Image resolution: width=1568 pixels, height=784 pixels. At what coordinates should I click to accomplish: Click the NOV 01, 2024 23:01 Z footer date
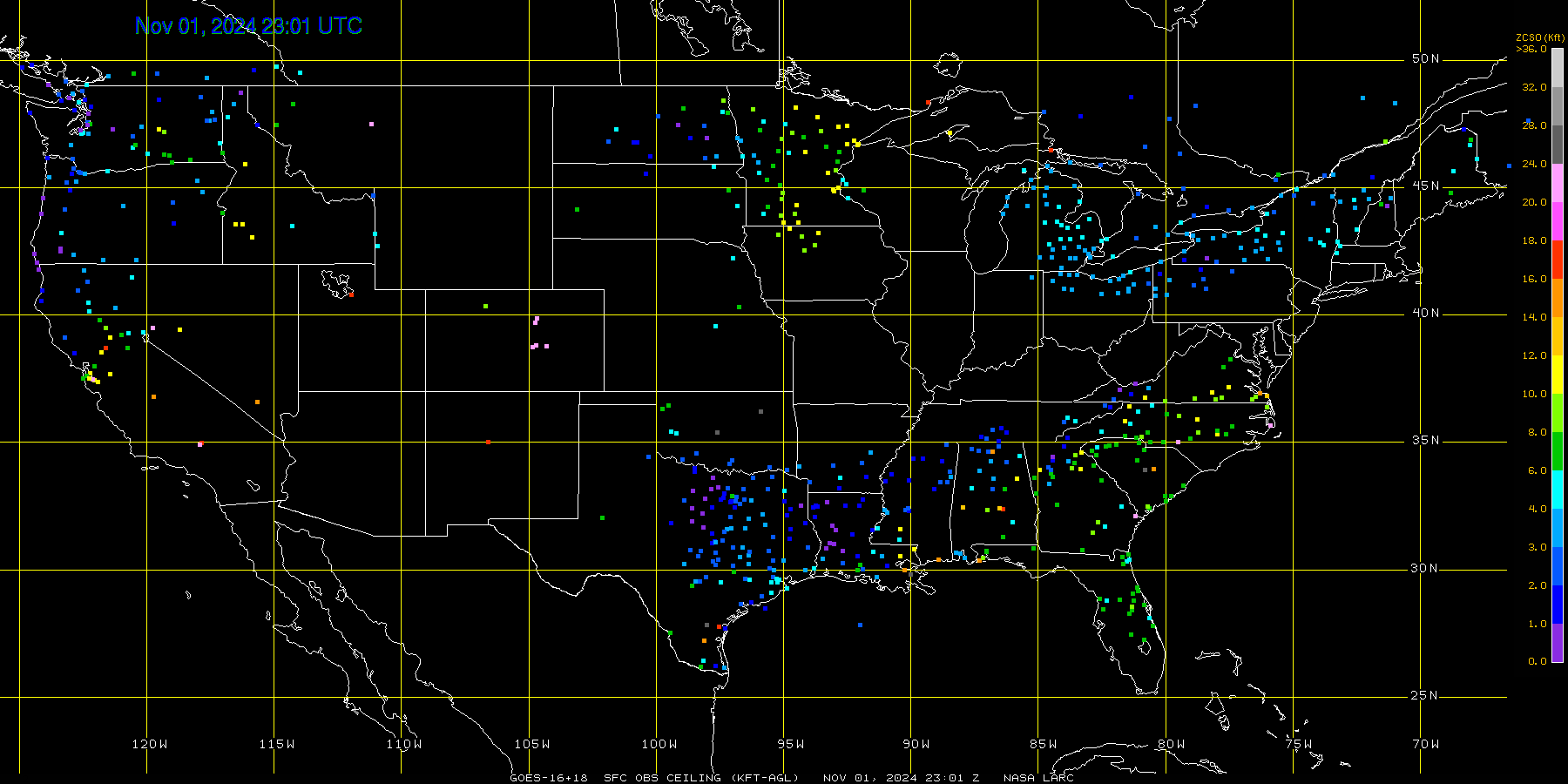902,778
